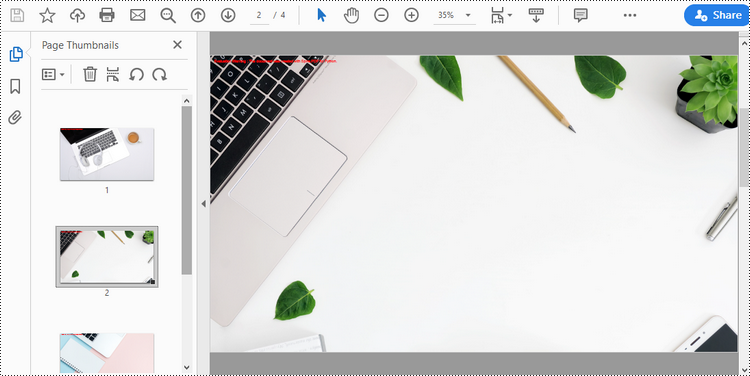Toggle Page Thumbnails sidebar icon
The image size is (750, 376).
point(16,54)
